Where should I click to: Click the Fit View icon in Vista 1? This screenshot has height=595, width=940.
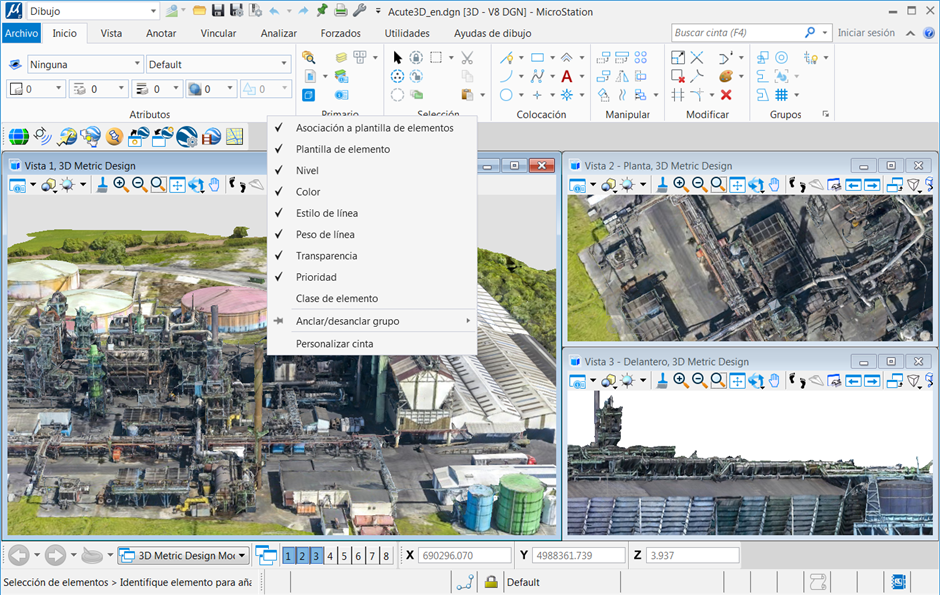[x=177, y=185]
